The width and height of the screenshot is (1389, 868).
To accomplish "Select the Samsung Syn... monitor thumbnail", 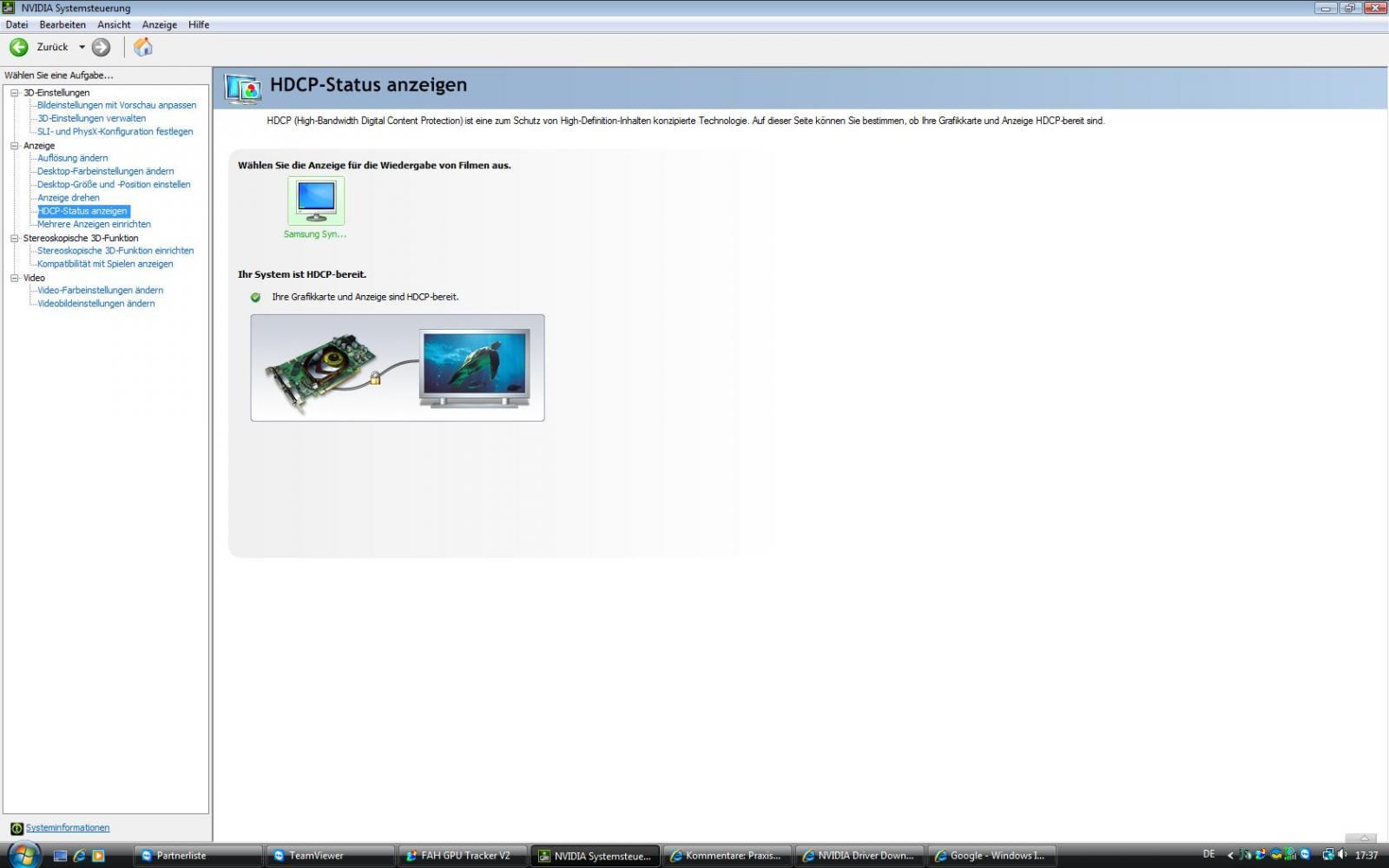I will (x=316, y=201).
